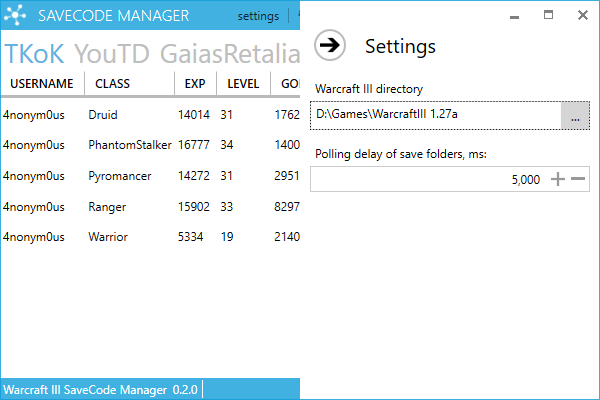The width and height of the screenshot is (600, 400).
Task: Focus the Warcraft III directory path field
Action: coord(435,116)
